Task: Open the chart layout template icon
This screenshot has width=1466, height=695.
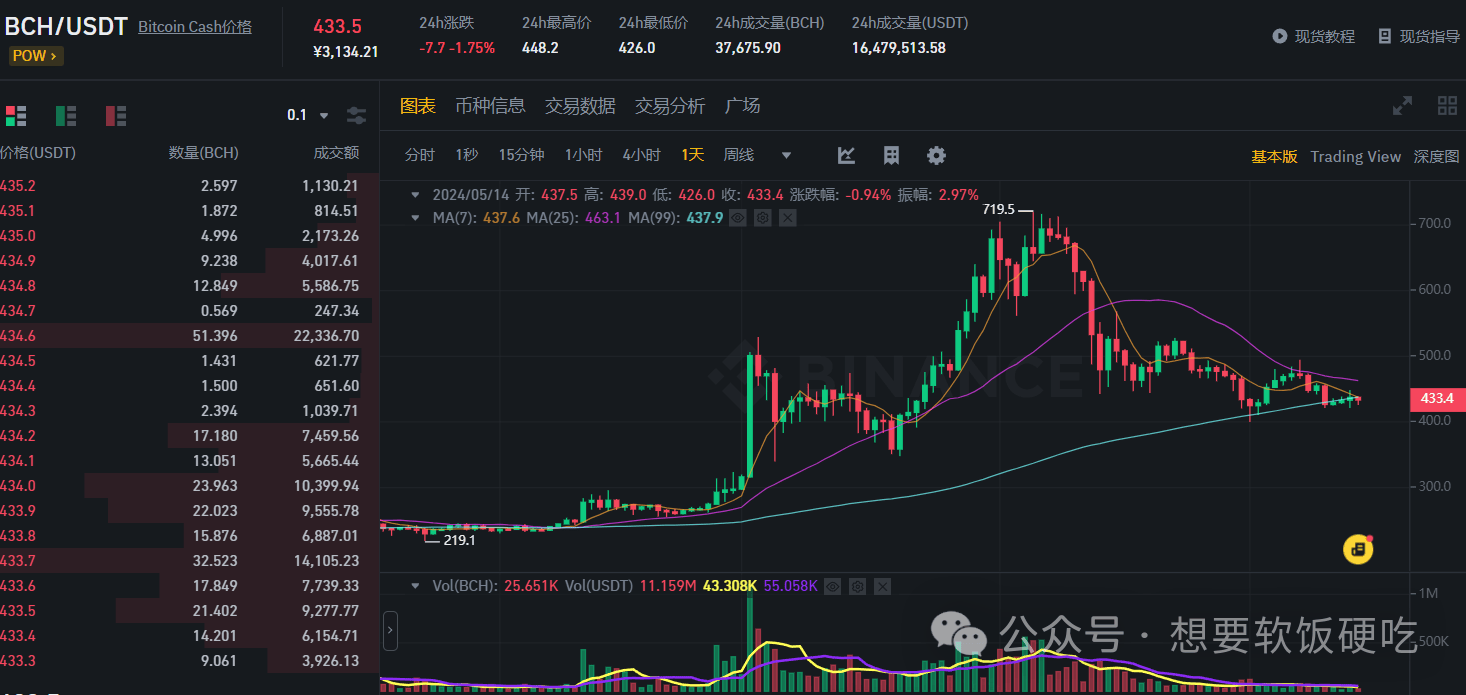Action: click(x=891, y=155)
